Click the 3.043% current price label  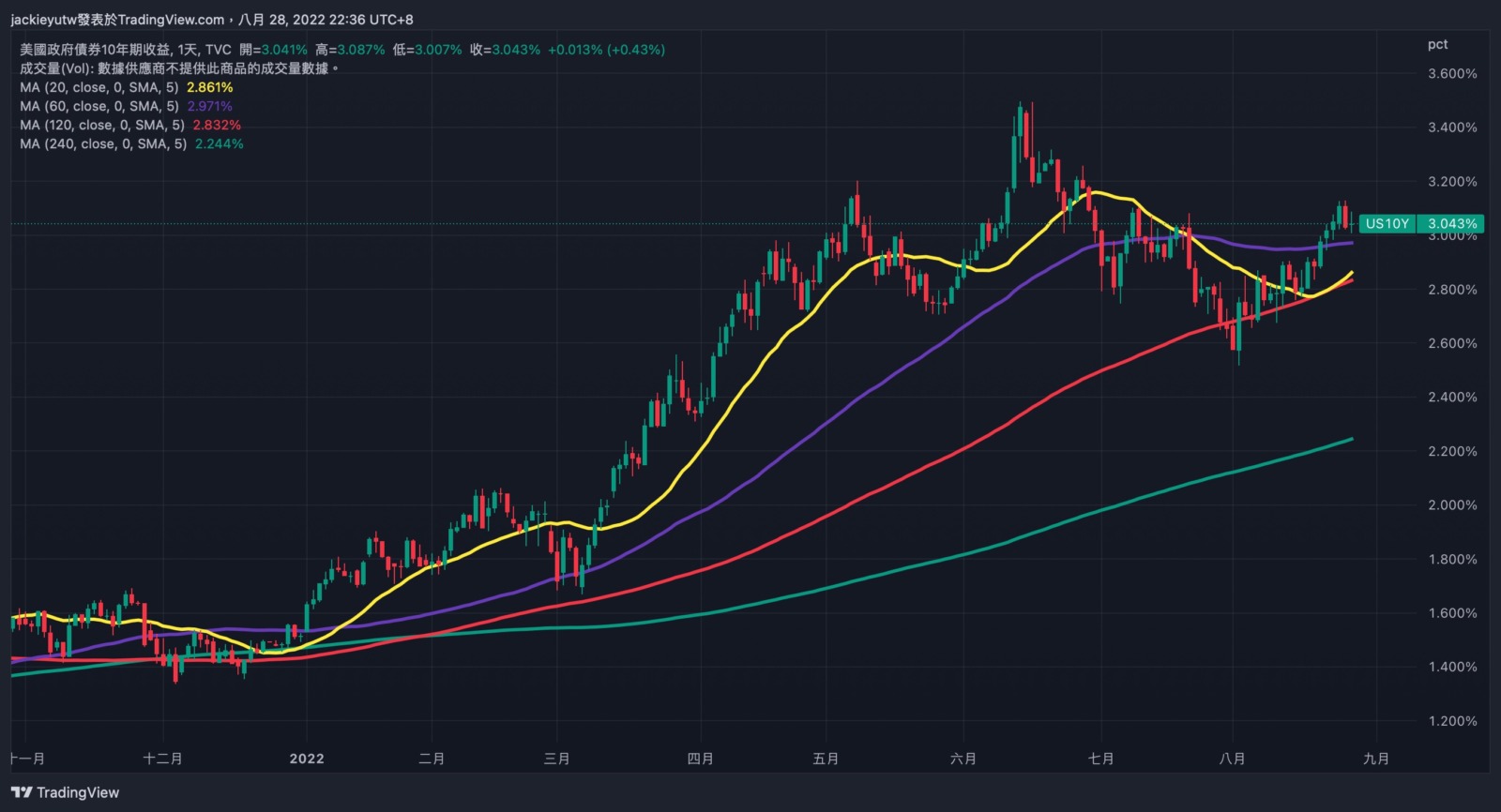pos(1451,223)
